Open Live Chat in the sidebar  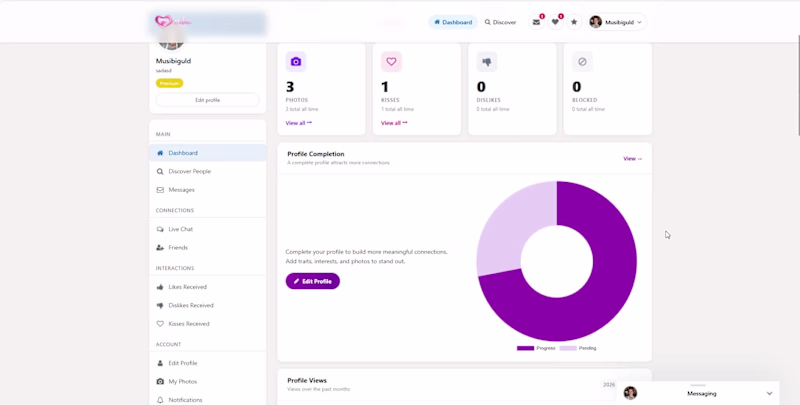pyautogui.click(x=208, y=229)
